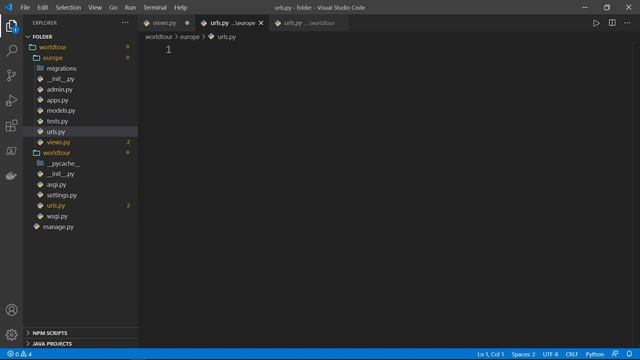Open the Help menu
The height and width of the screenshot is (360, 640).
tap(180, 7)
